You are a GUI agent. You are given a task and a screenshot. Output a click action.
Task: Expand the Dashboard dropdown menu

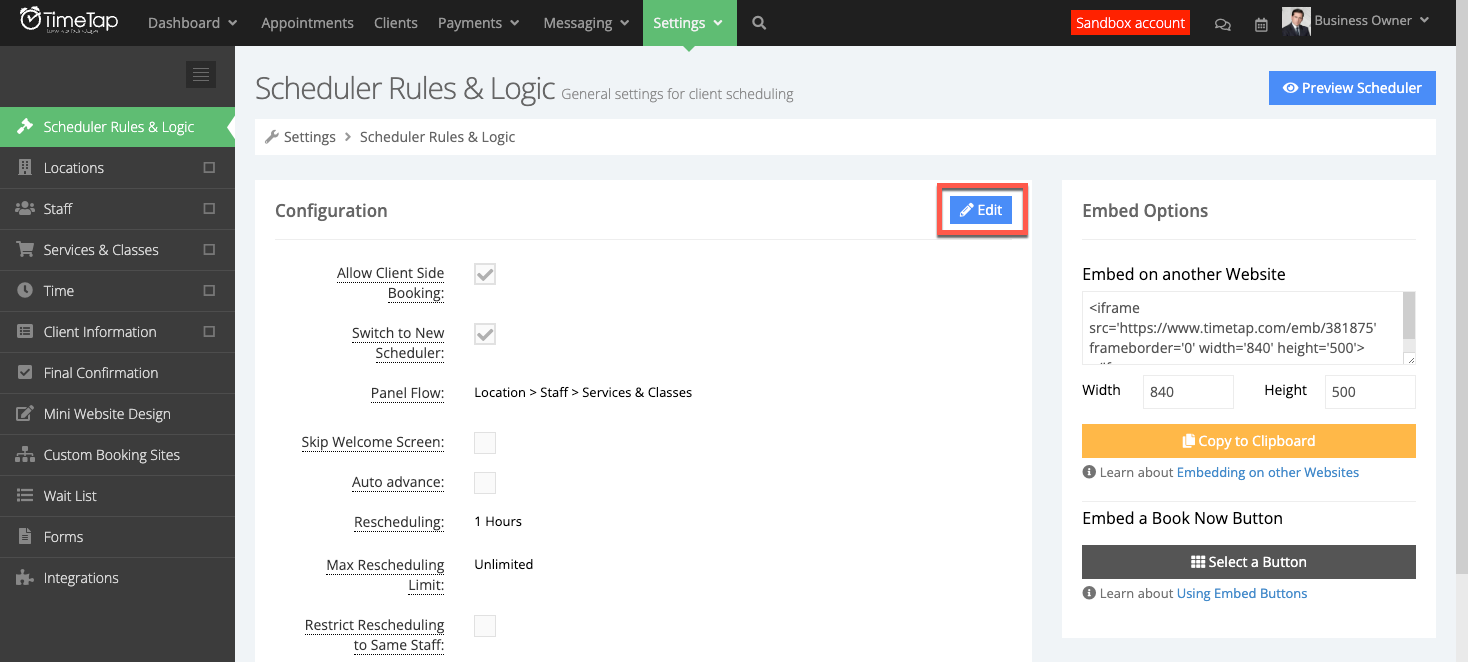click(x=192, y=23)
